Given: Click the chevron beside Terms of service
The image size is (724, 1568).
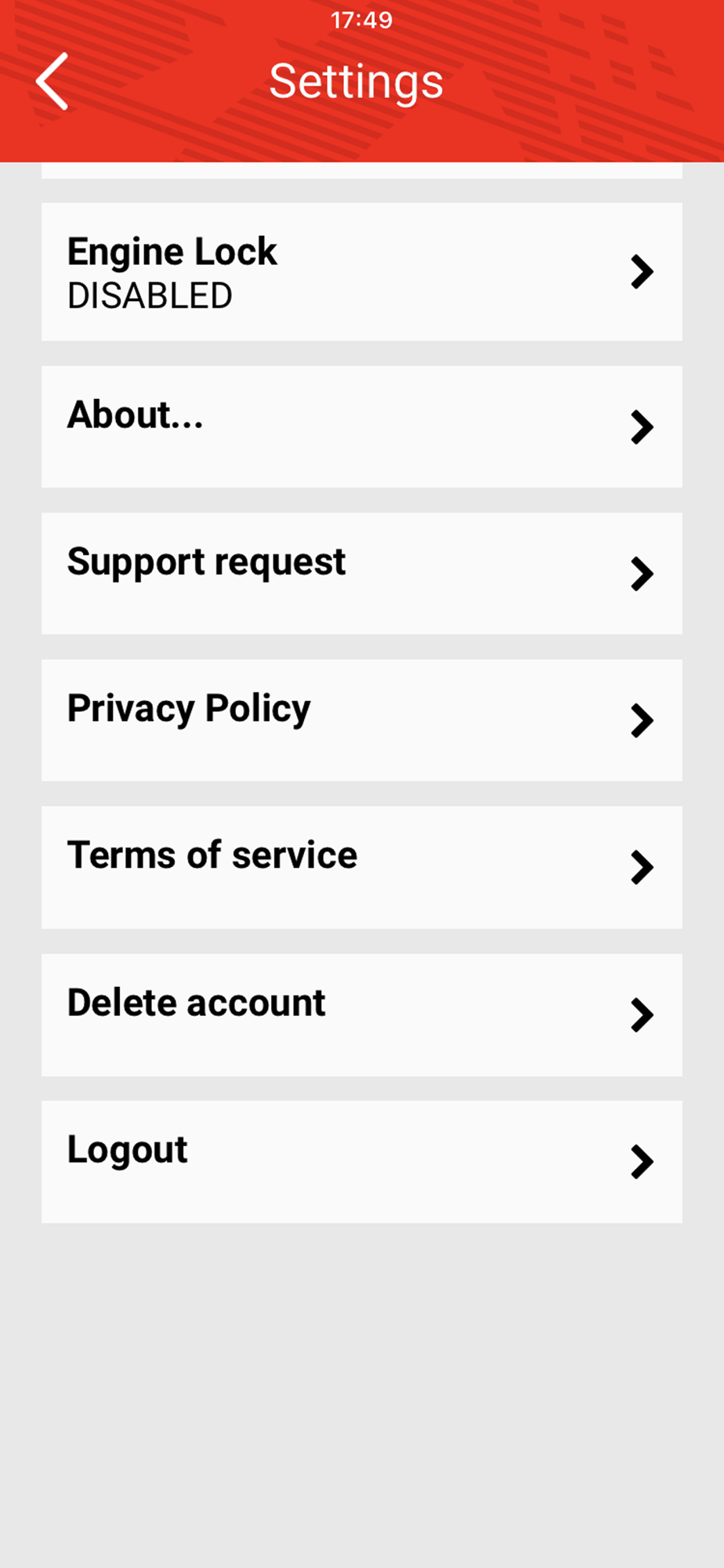Looking at the screenshot, I should click(x=642, y=868).
